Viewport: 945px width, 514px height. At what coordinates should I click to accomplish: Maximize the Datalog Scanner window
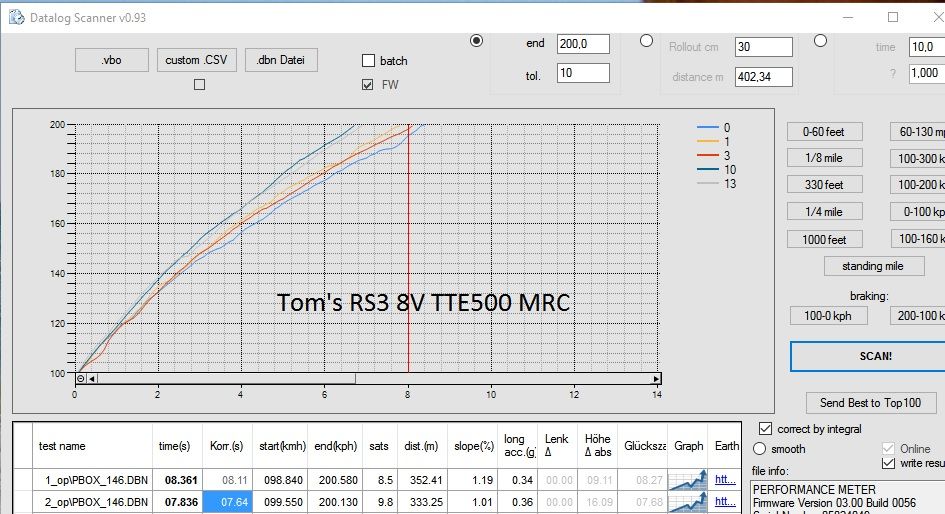893,17
